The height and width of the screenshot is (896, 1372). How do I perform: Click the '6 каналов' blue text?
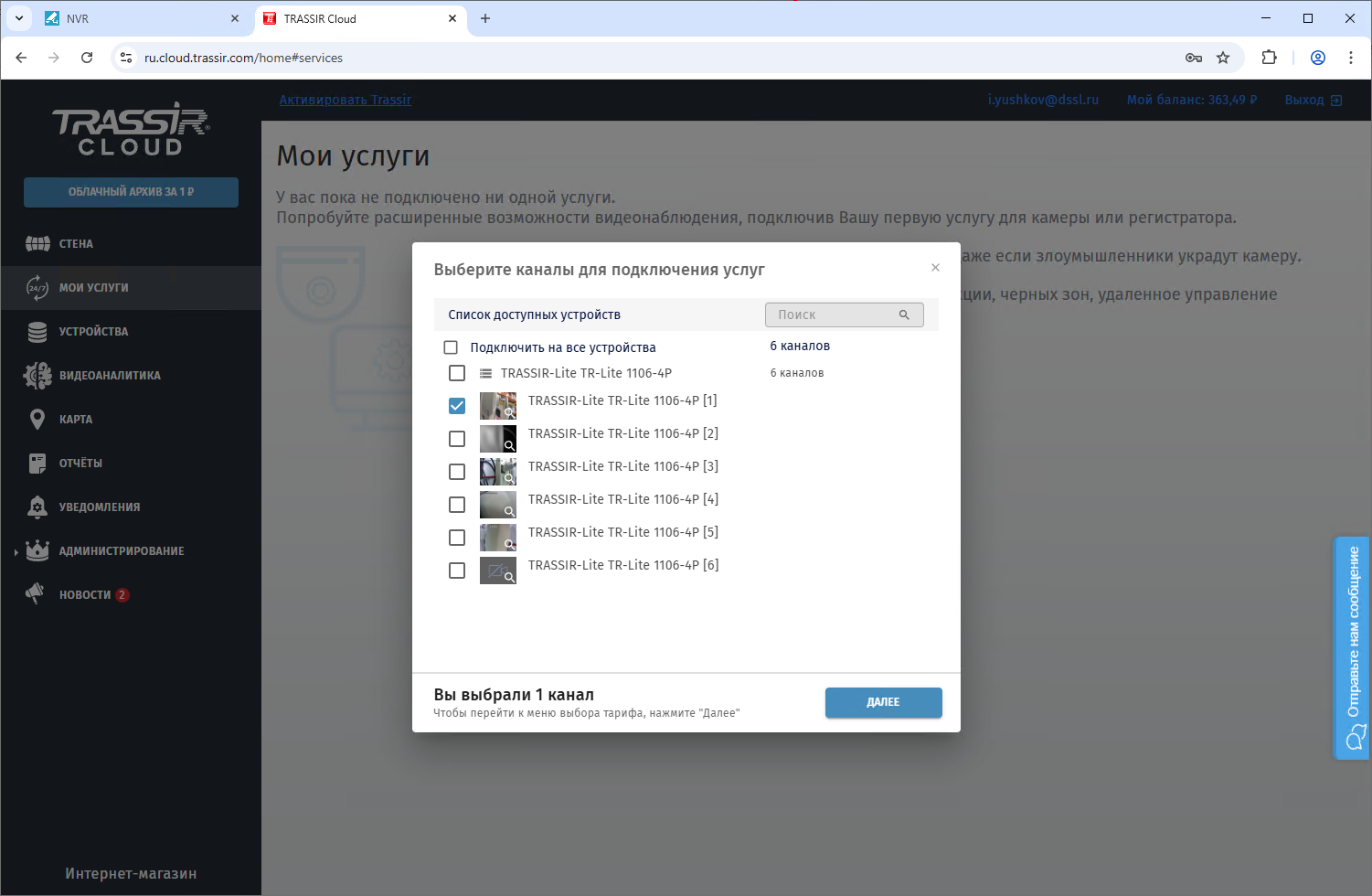pos(800,346)
